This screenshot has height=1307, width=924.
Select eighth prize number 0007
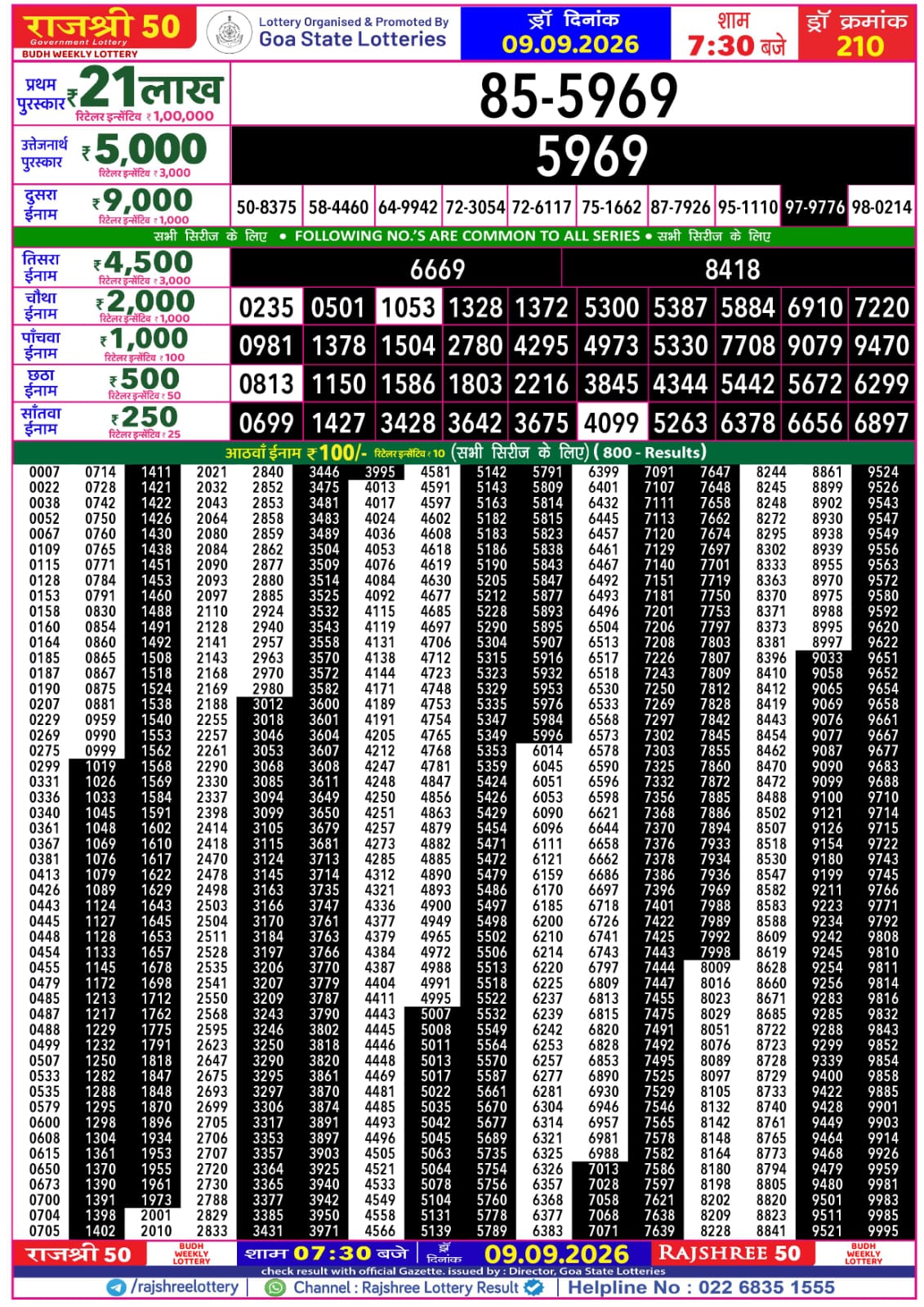[44, 472]
